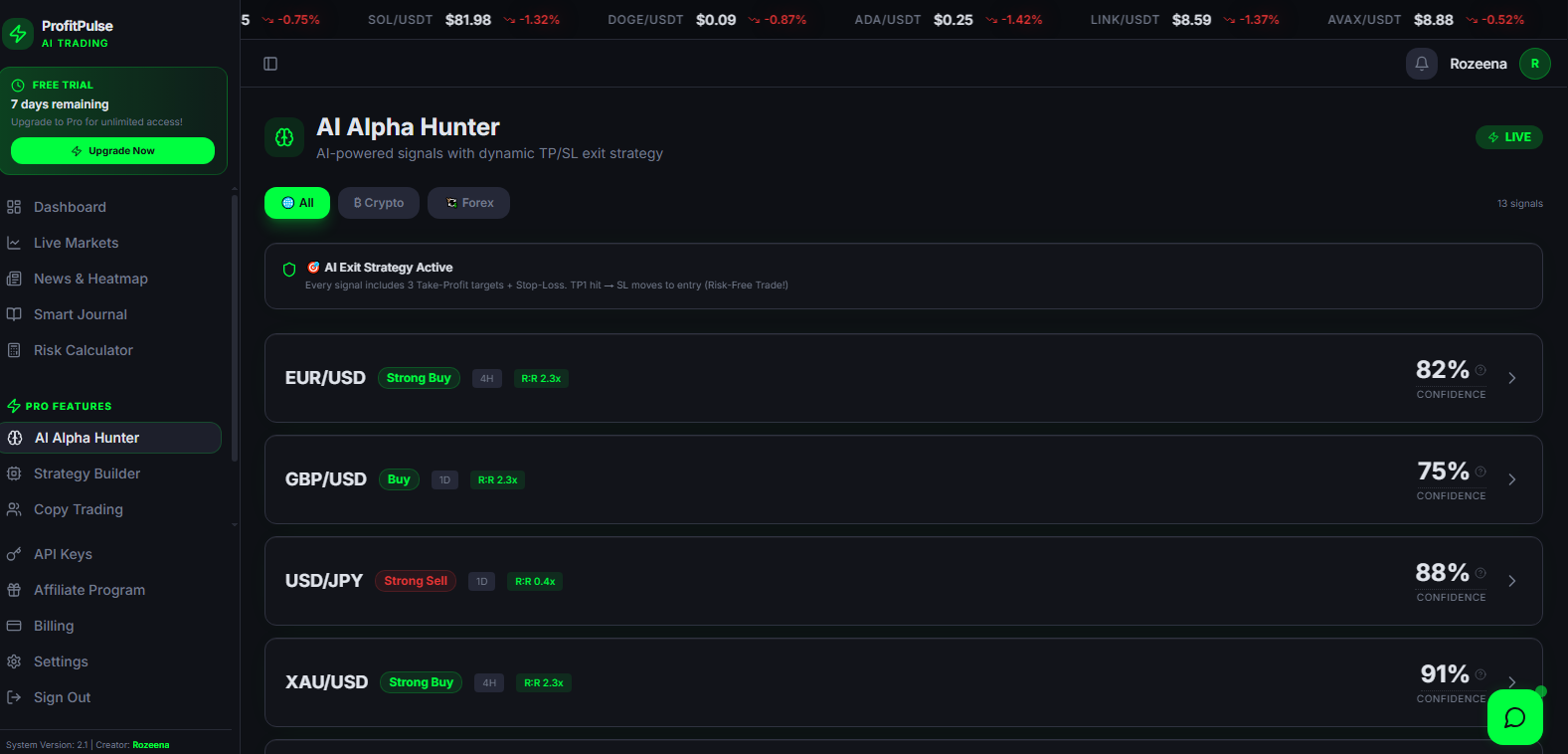
Task: Click the API Keys key icon
Action: (14, 554)
